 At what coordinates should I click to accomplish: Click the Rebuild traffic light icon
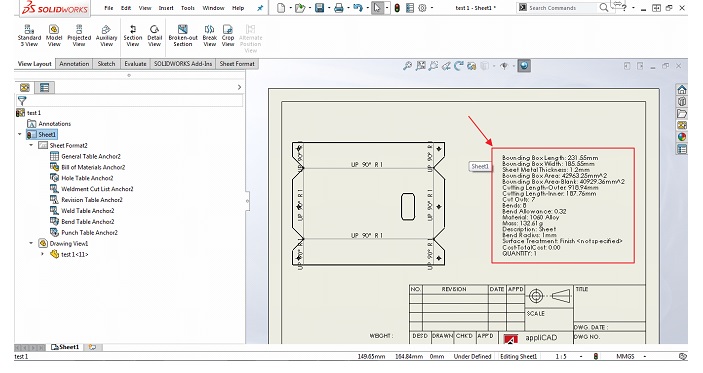pos(397,8)
